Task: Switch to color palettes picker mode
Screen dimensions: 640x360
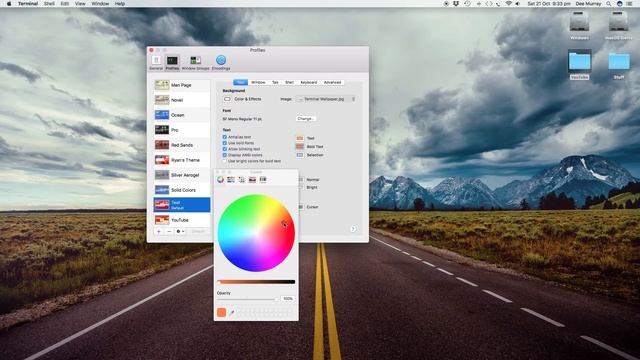Action: 242,180
